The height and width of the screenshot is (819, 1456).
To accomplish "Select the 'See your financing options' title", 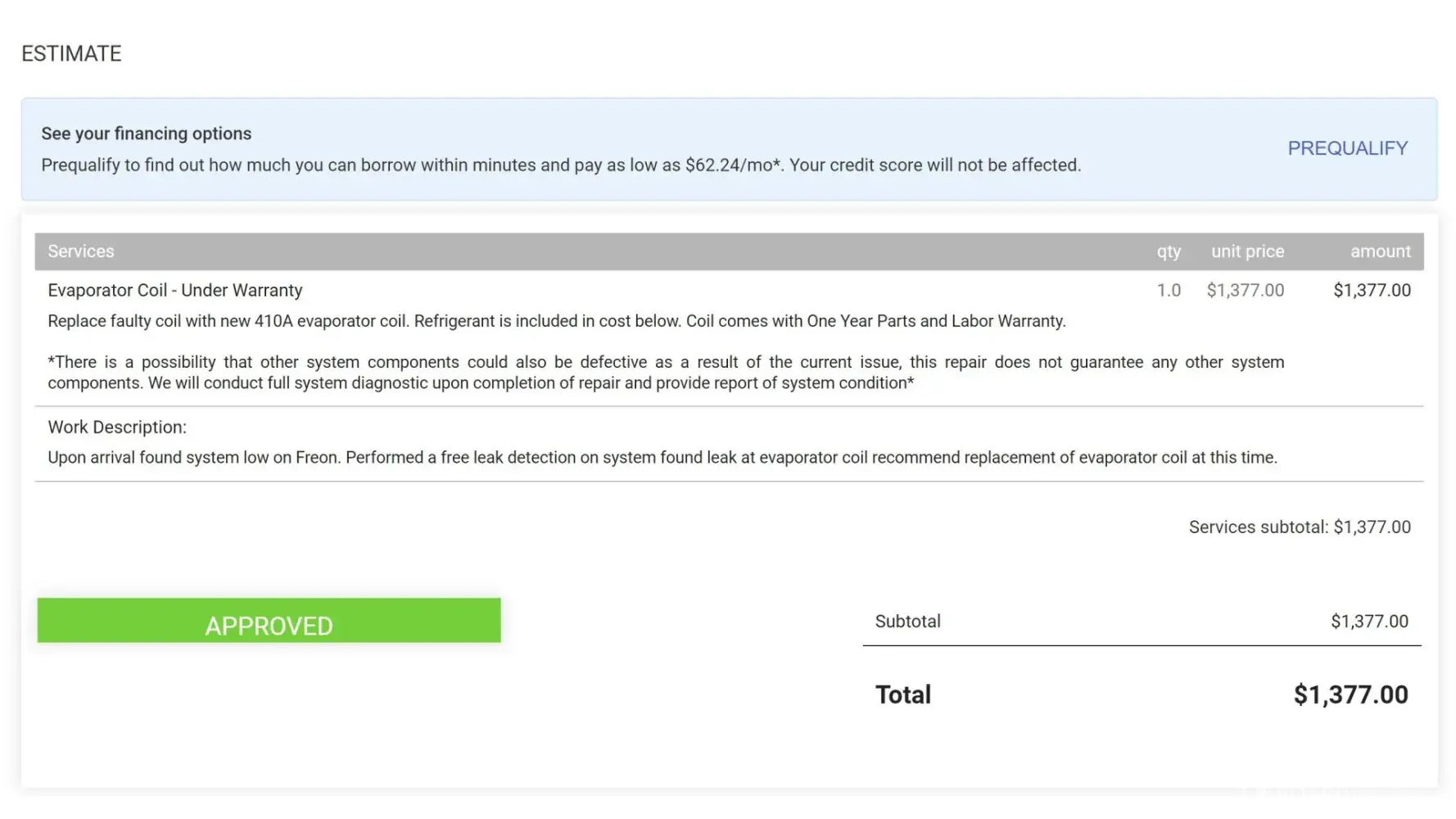I will pos(146,133).
